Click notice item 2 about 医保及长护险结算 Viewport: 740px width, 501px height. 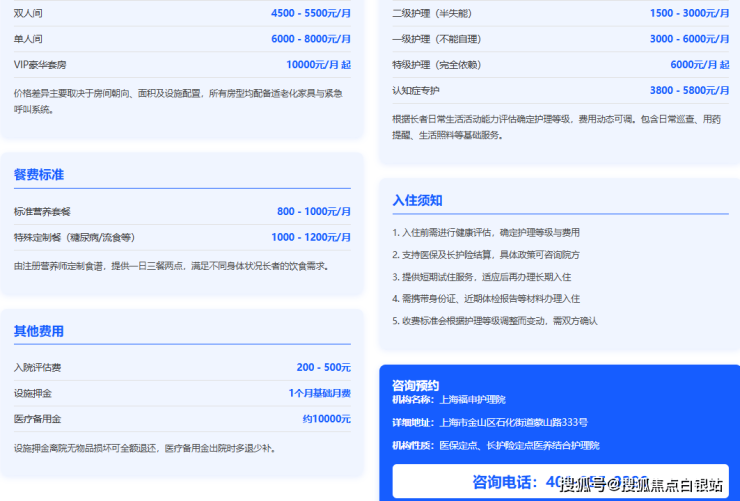click(486, 255)
